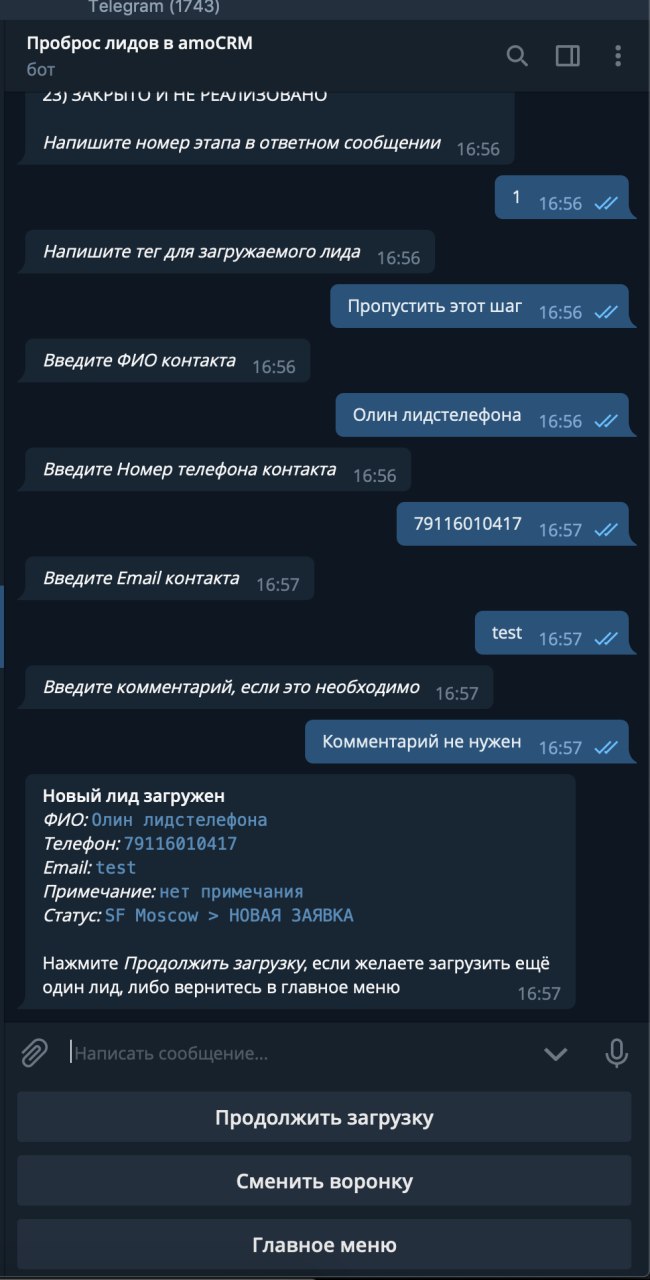
Task: Click read checkmarks on '79116010417' sent message
Action: coord(606,530)
